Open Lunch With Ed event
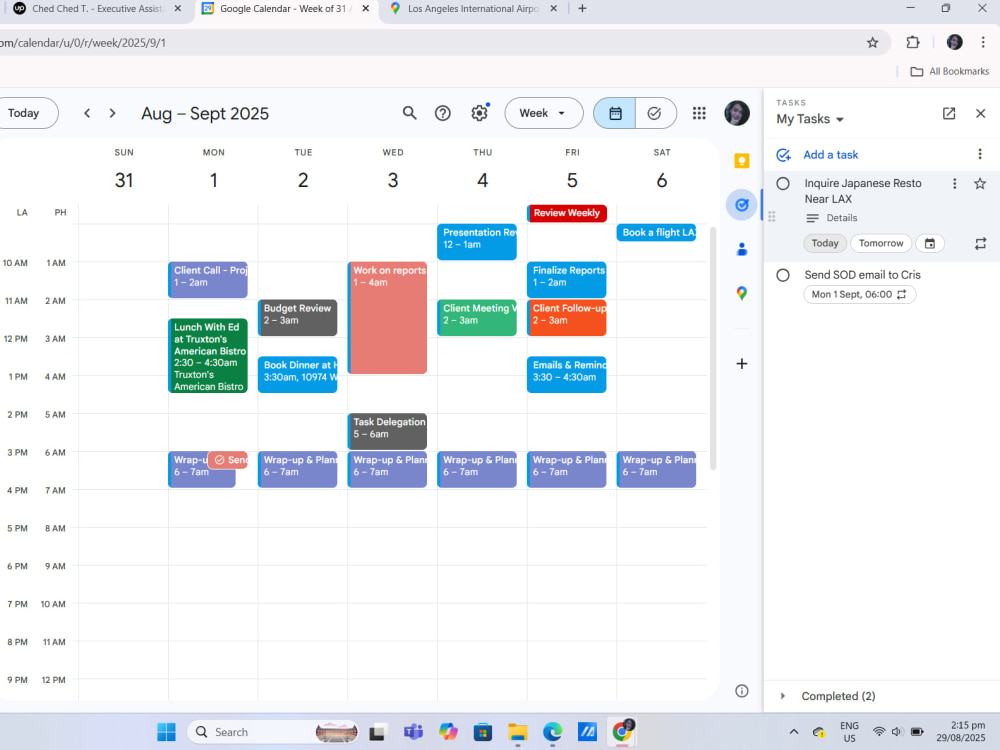 (x=208, y=356)
